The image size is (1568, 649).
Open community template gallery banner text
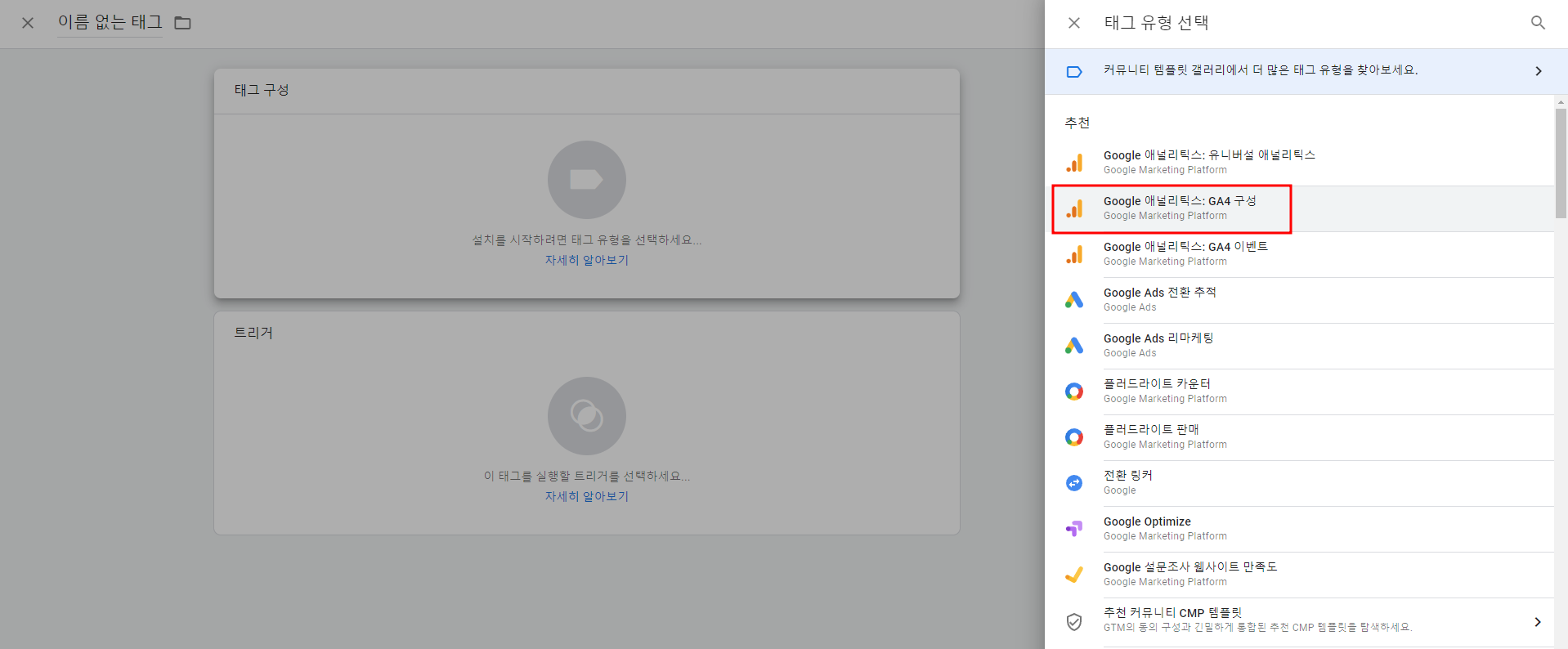1261,70
